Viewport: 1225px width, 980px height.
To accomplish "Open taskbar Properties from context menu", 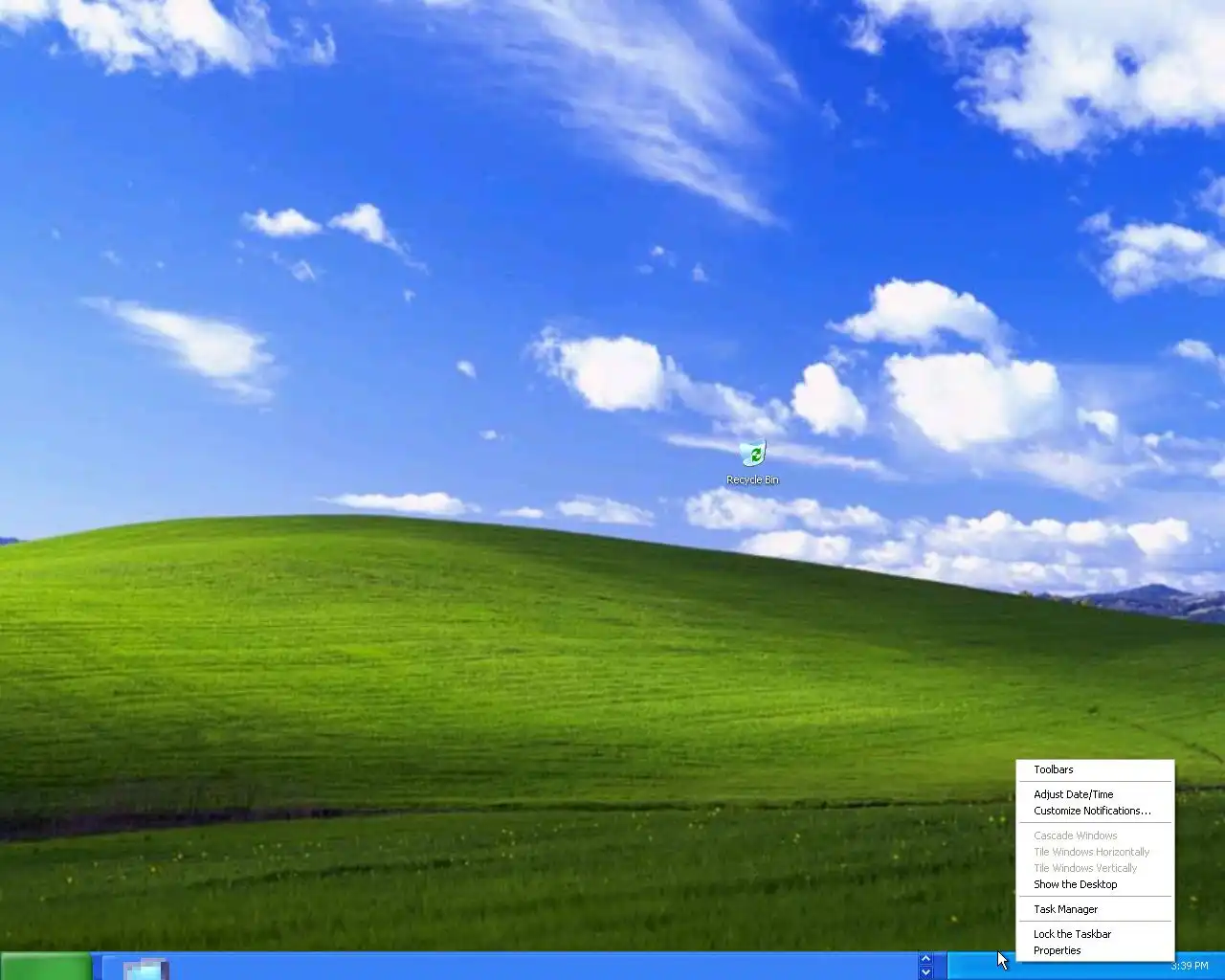I will coord(1095,950).
